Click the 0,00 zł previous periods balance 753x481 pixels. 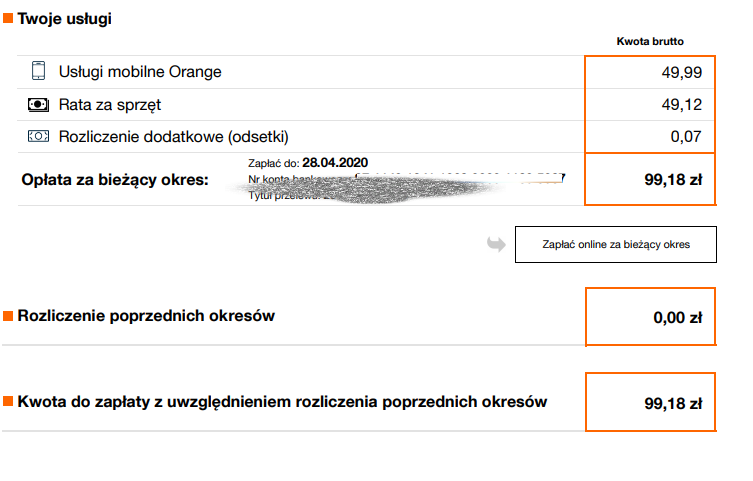(x=678, y=317)
